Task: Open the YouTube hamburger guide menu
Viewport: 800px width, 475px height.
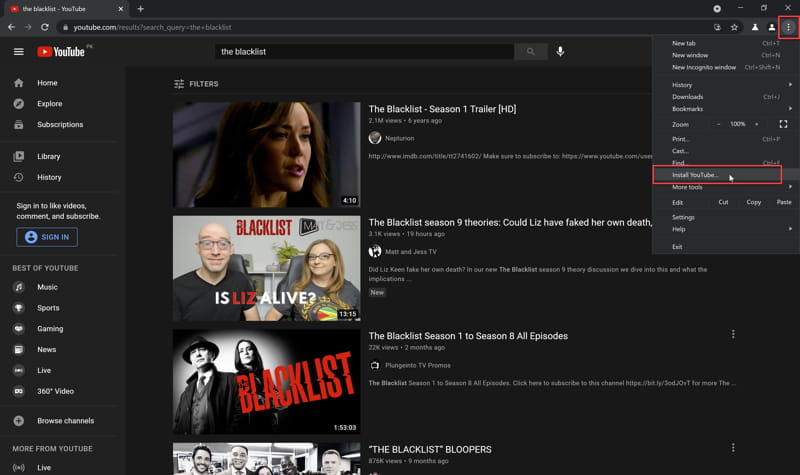Action: 19,52
